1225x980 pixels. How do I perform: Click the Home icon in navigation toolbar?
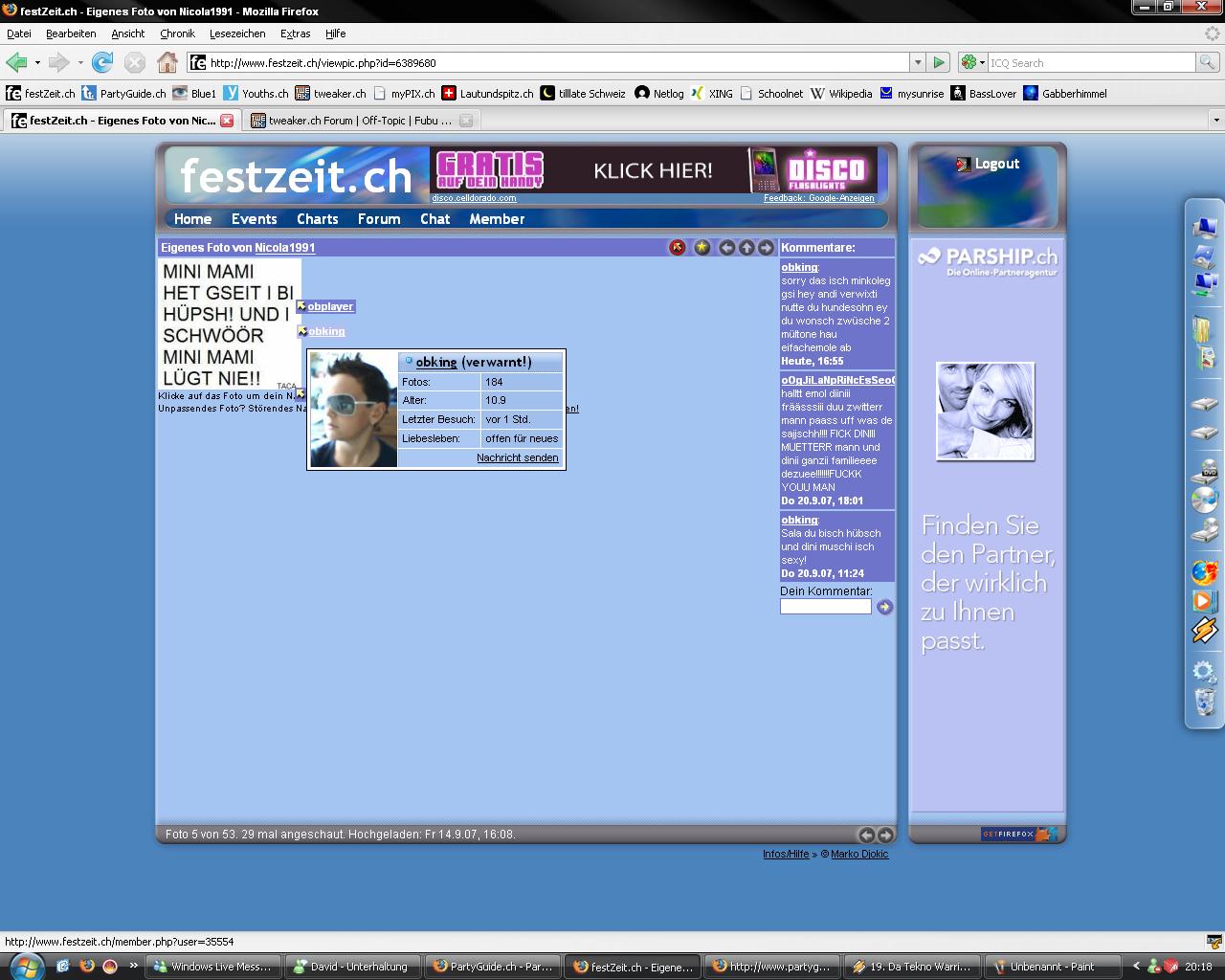167,63
